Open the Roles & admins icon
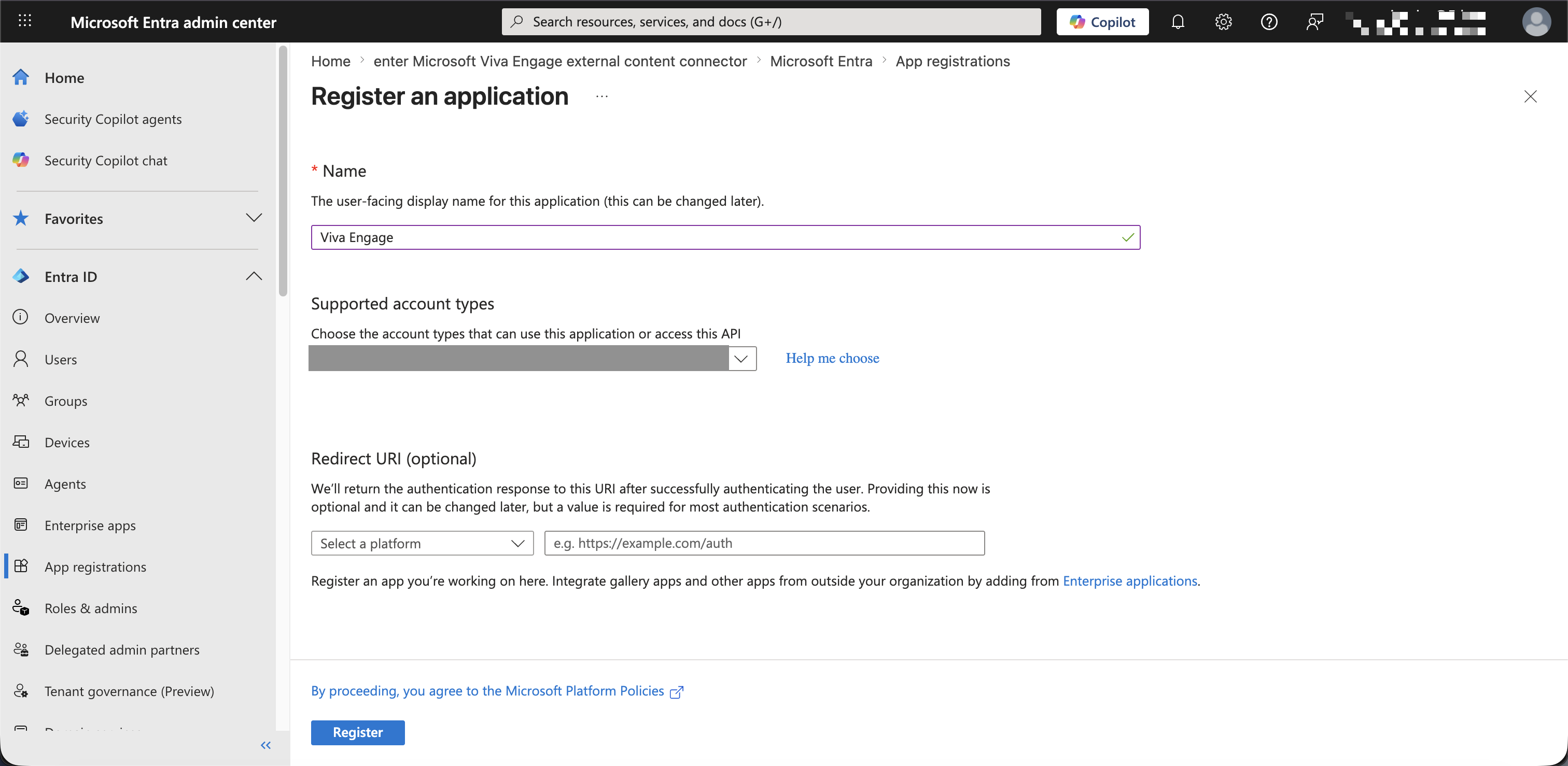Image resolution: width=1568 pixels, height=766 pixels. point(21,607)
